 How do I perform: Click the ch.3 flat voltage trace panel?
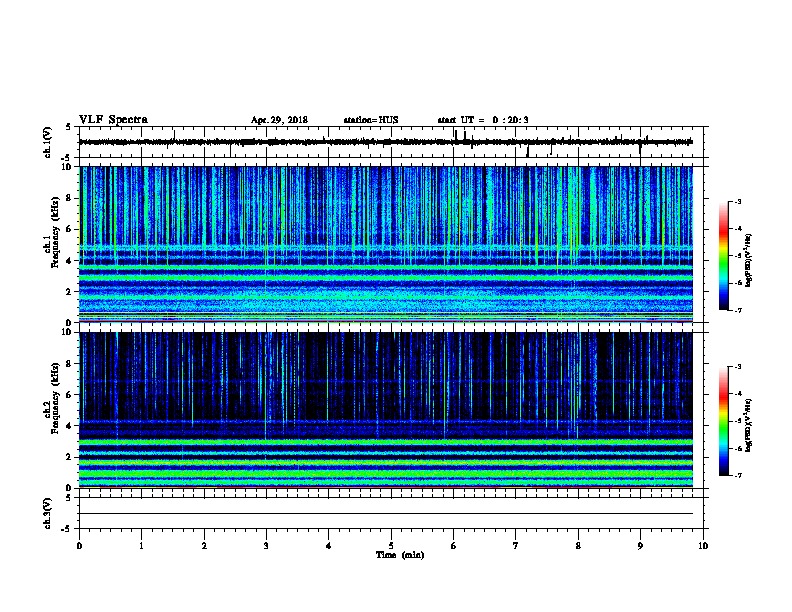point(391,513)
